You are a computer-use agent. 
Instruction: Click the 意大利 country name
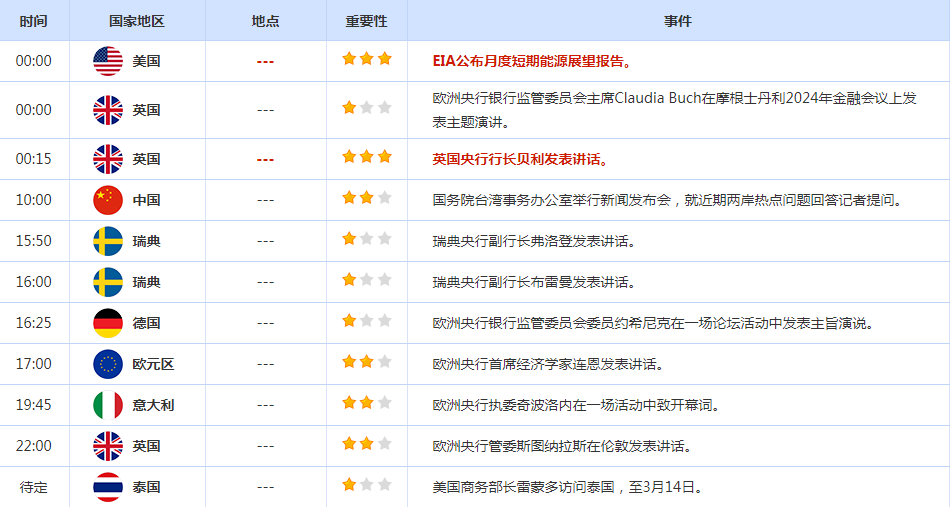[x=153, y=405]
